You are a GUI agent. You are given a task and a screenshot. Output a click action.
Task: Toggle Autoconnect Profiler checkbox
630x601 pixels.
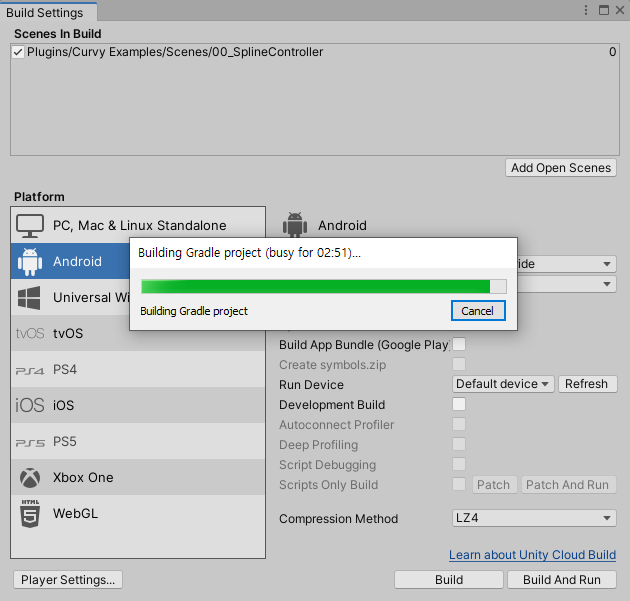click(x=459, y=424)
